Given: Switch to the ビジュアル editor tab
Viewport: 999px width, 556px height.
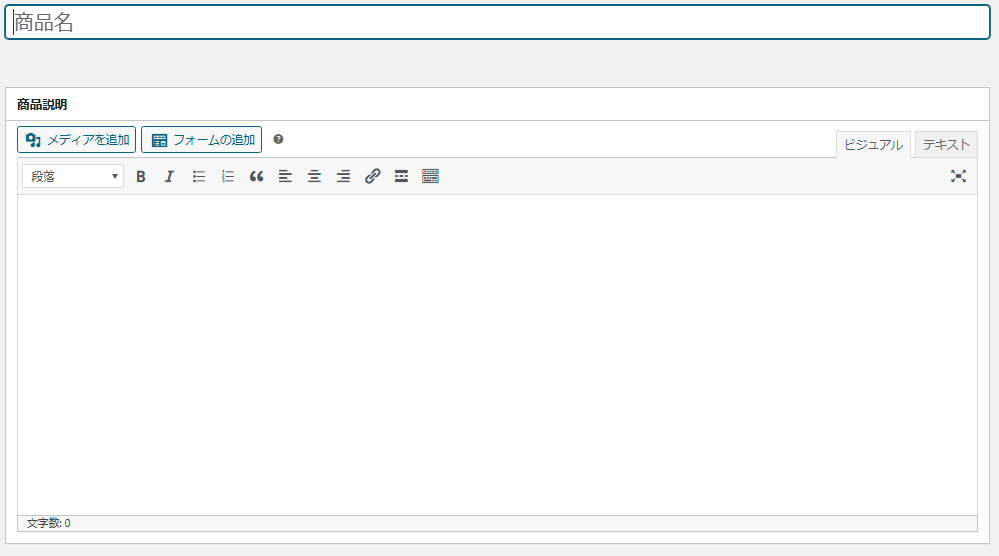Looking at the screenshot, I should click(872, 145).
